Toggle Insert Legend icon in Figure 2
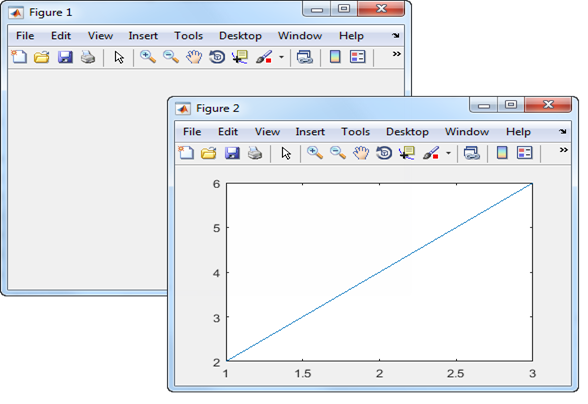The width and height of the screenshot is (588, 404). click(525, 153)
